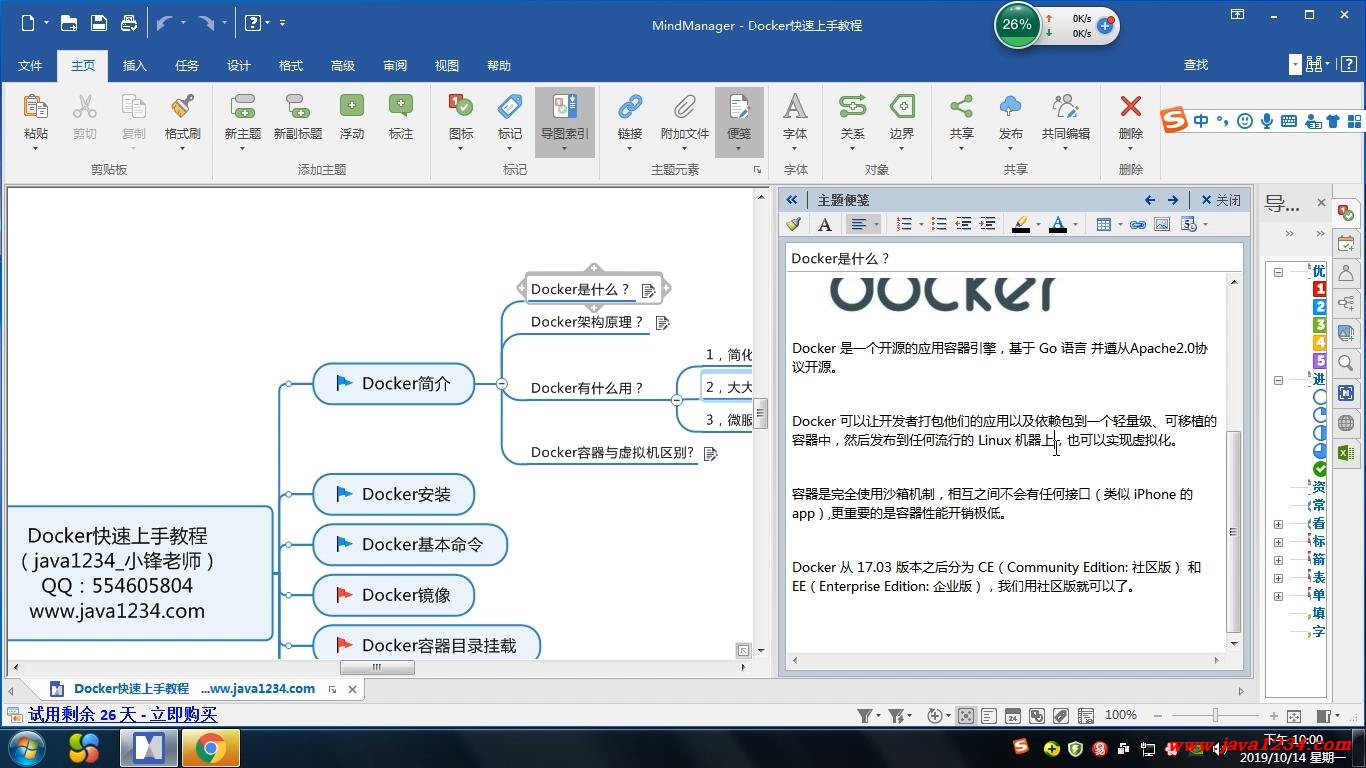Click the 发布 publish icon
The width and height of the screenshot is (1366, 768).
pyautogui.click(x=1011, y=106)
